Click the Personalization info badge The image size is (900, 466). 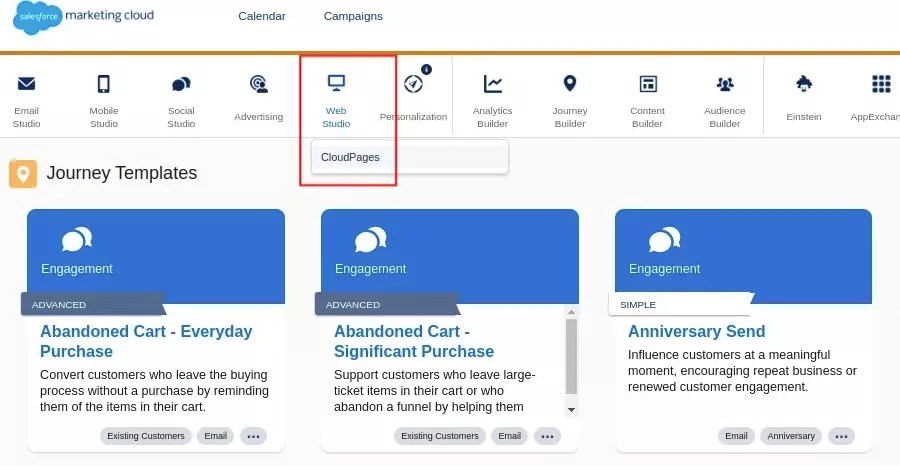pyautogui.click(x=426, y=69)
